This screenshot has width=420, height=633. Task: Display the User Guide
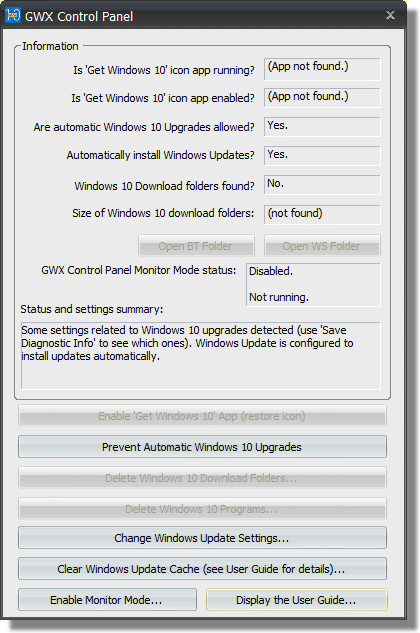pyautogui.click(x=297, y=599)
